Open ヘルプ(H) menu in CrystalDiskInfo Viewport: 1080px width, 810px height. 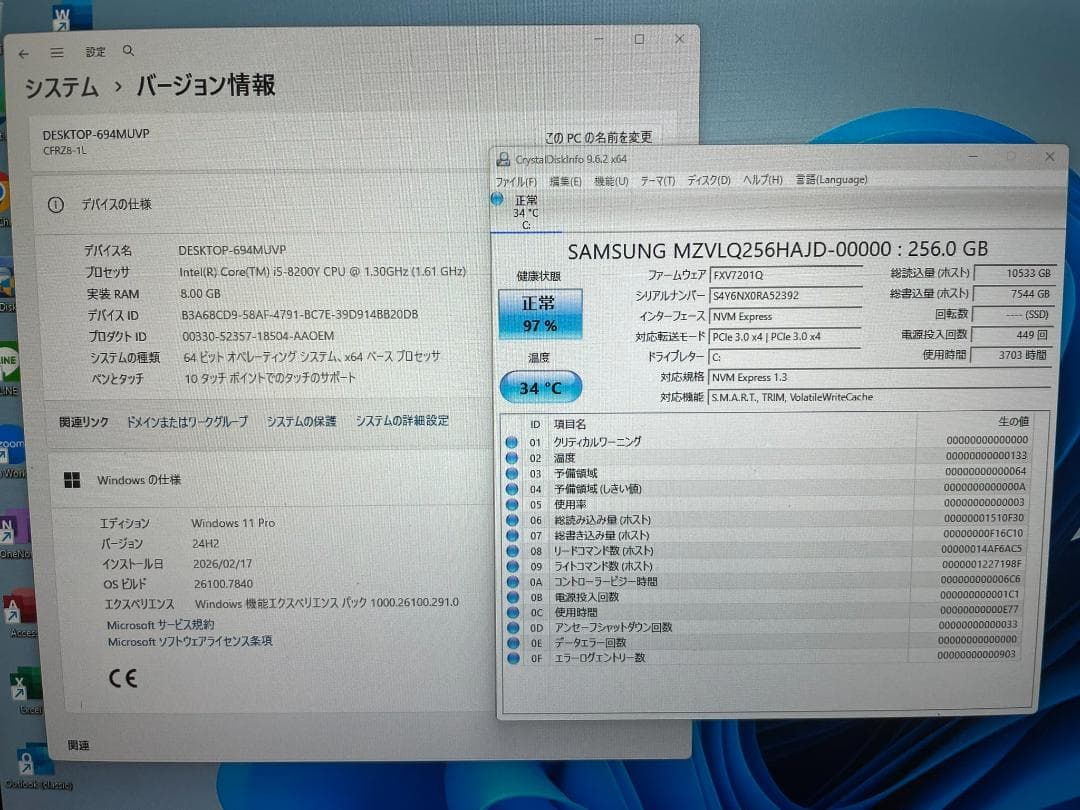(762, 179)
